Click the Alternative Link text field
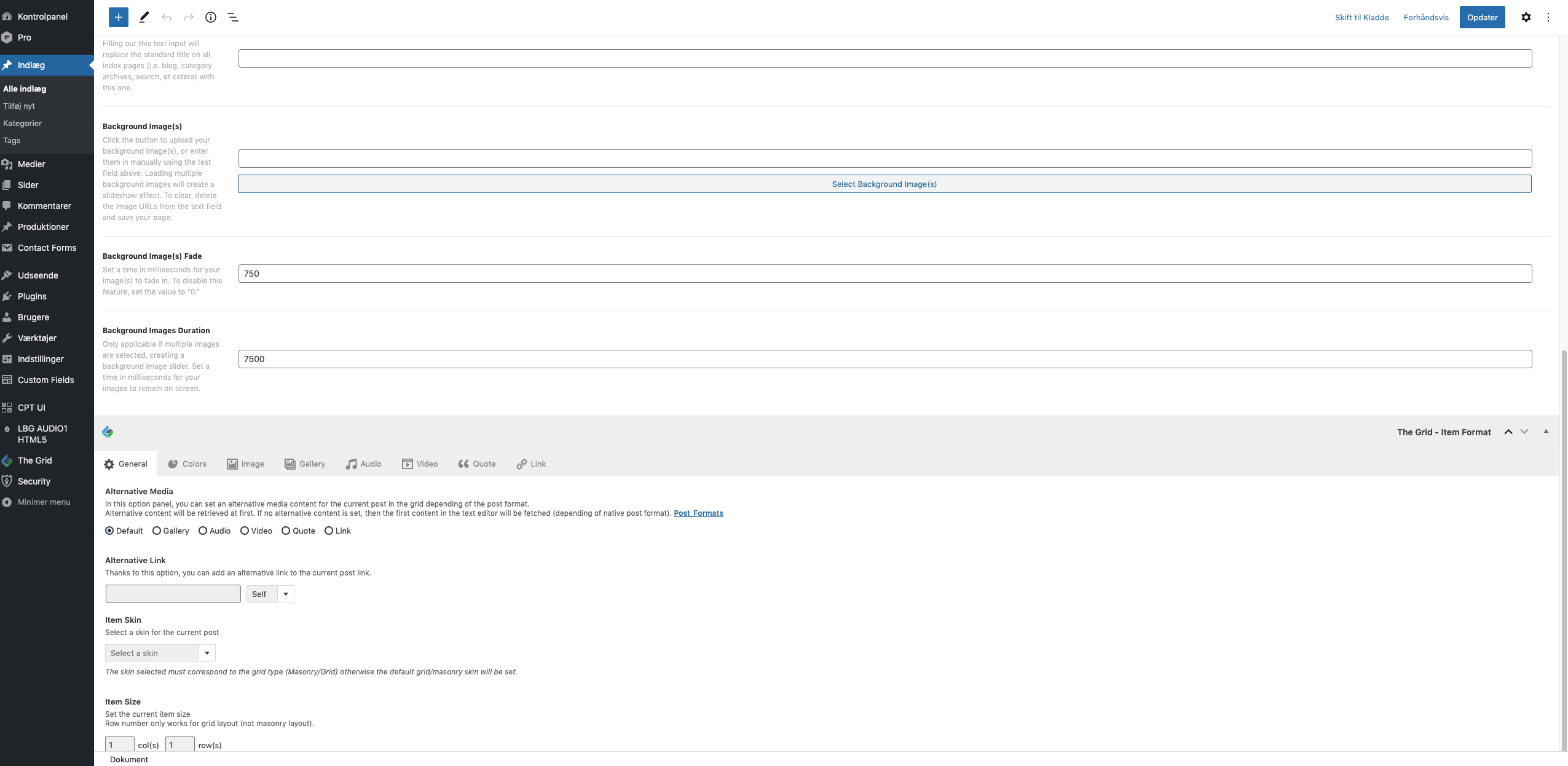The height and width of the screenshot is (766, 1568). [173, 594]
